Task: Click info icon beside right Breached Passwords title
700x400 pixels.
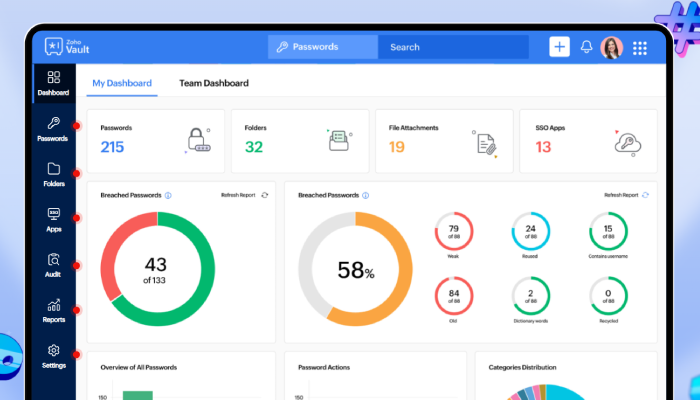Action: (366, 196)
